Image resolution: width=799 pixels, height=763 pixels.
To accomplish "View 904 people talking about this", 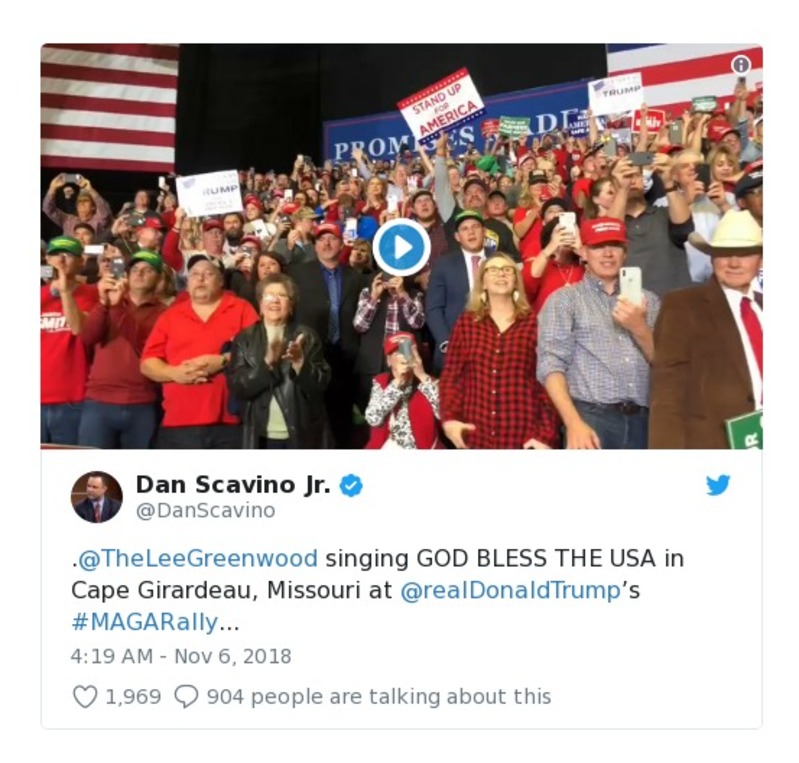I will click(x=379, y=696).
